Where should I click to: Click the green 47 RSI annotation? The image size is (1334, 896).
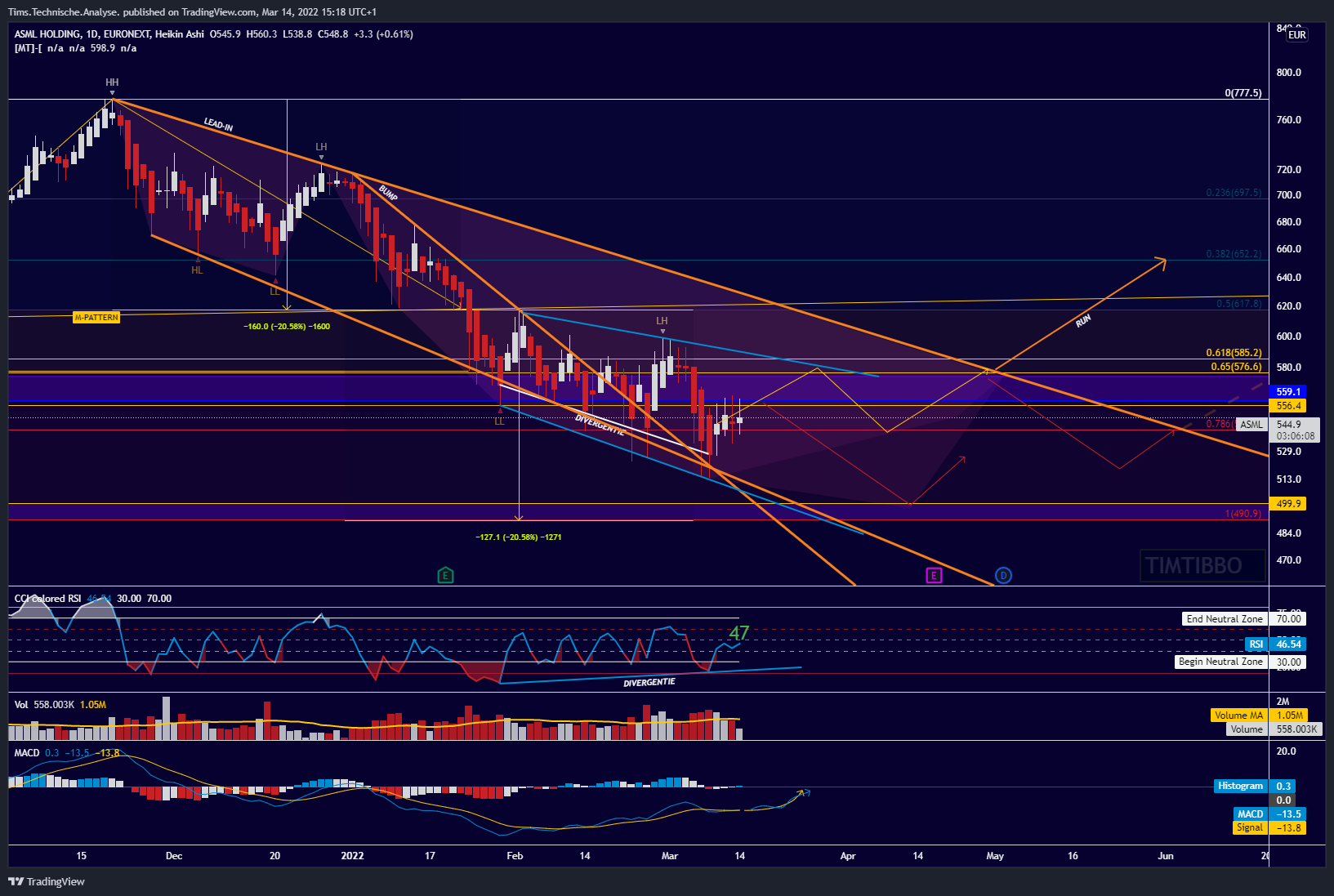coord(738,633)
